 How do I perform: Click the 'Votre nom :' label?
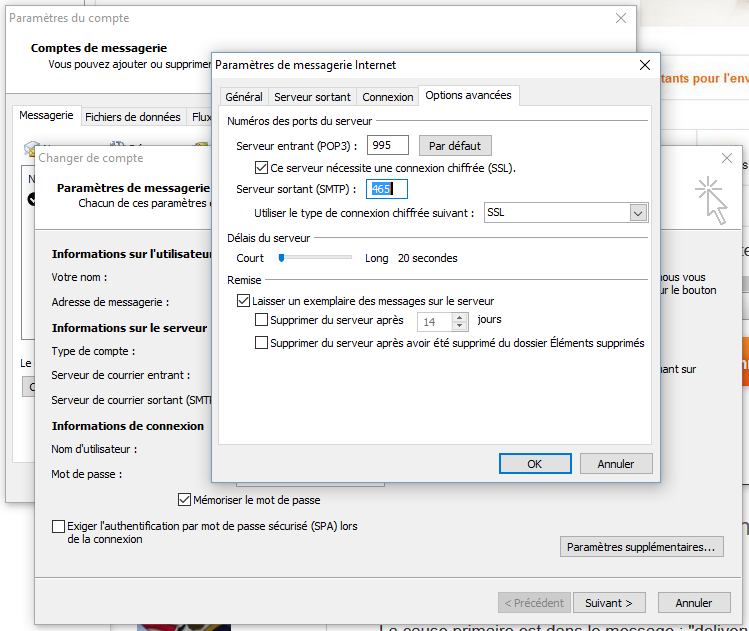pos(79,278)
